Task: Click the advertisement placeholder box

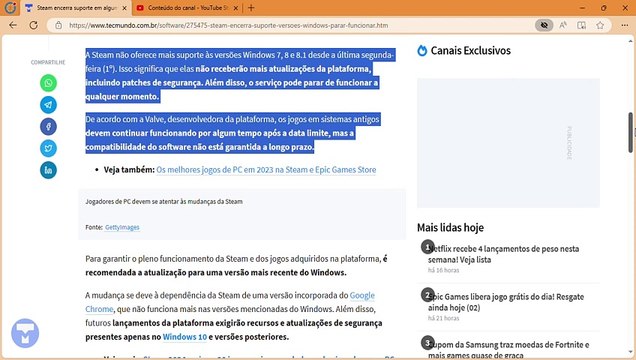Action: pos(508,143)
